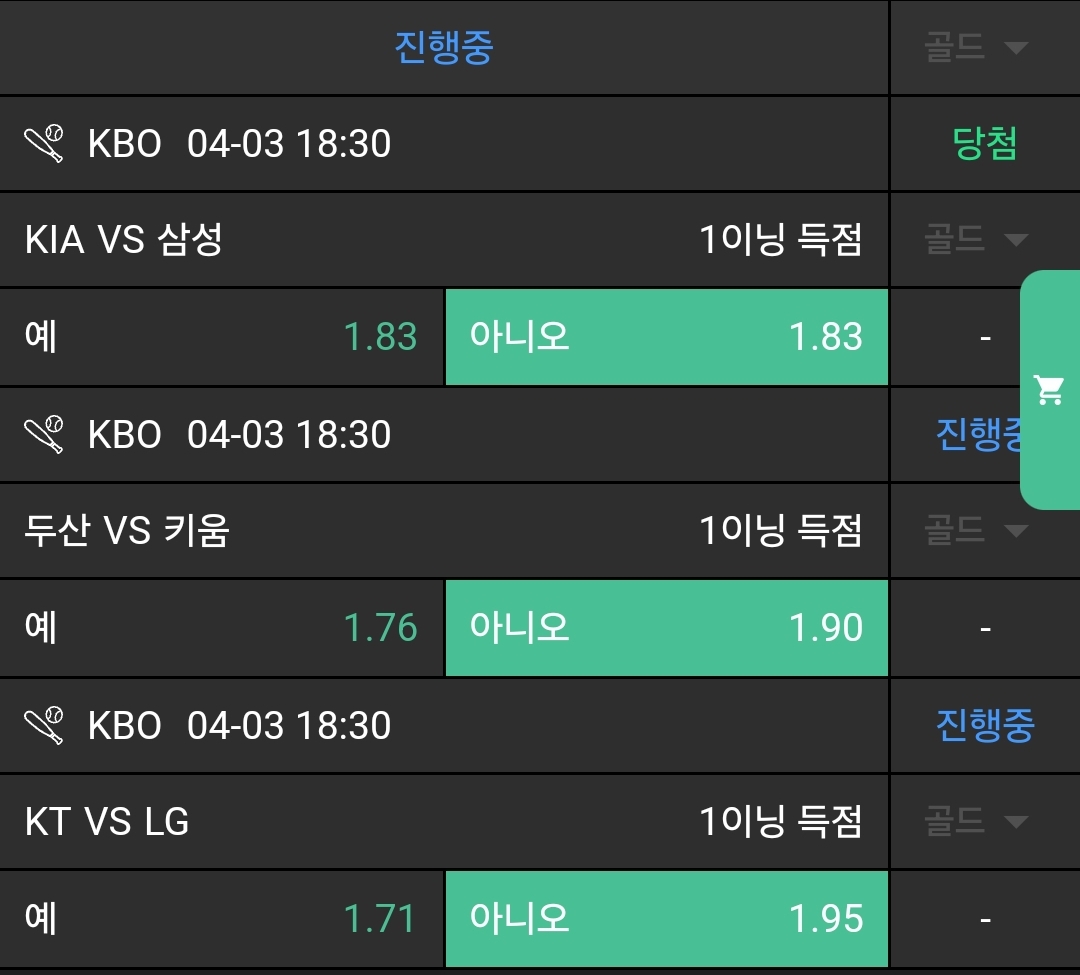Open 골드 dropdown in KT VS LG row
1080x975 pixels.
click(x=976, y=822)
